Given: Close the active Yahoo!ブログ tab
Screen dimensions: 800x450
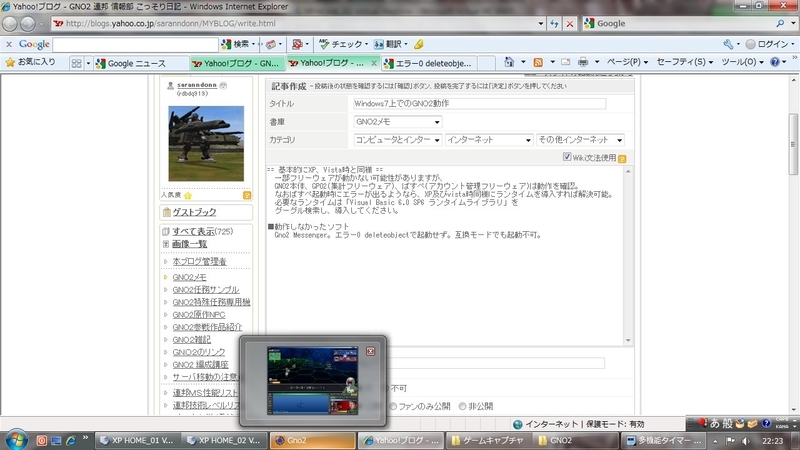Looking at the screenshot, I should (x=373, y=63).
